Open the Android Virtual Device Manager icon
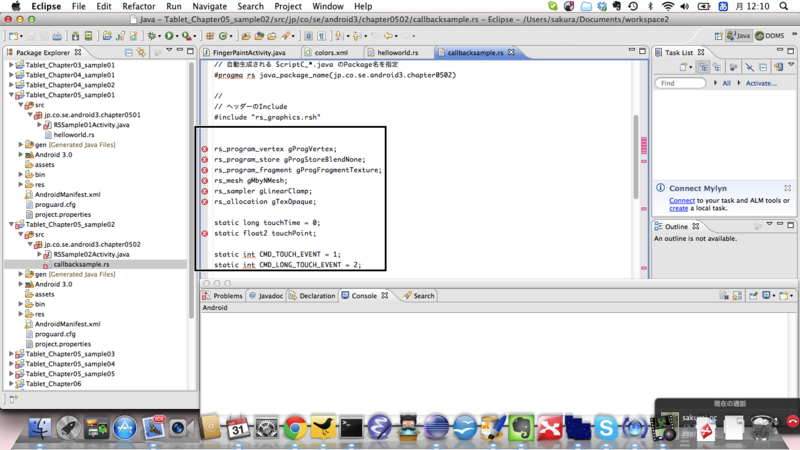 (x=88, y=36)
